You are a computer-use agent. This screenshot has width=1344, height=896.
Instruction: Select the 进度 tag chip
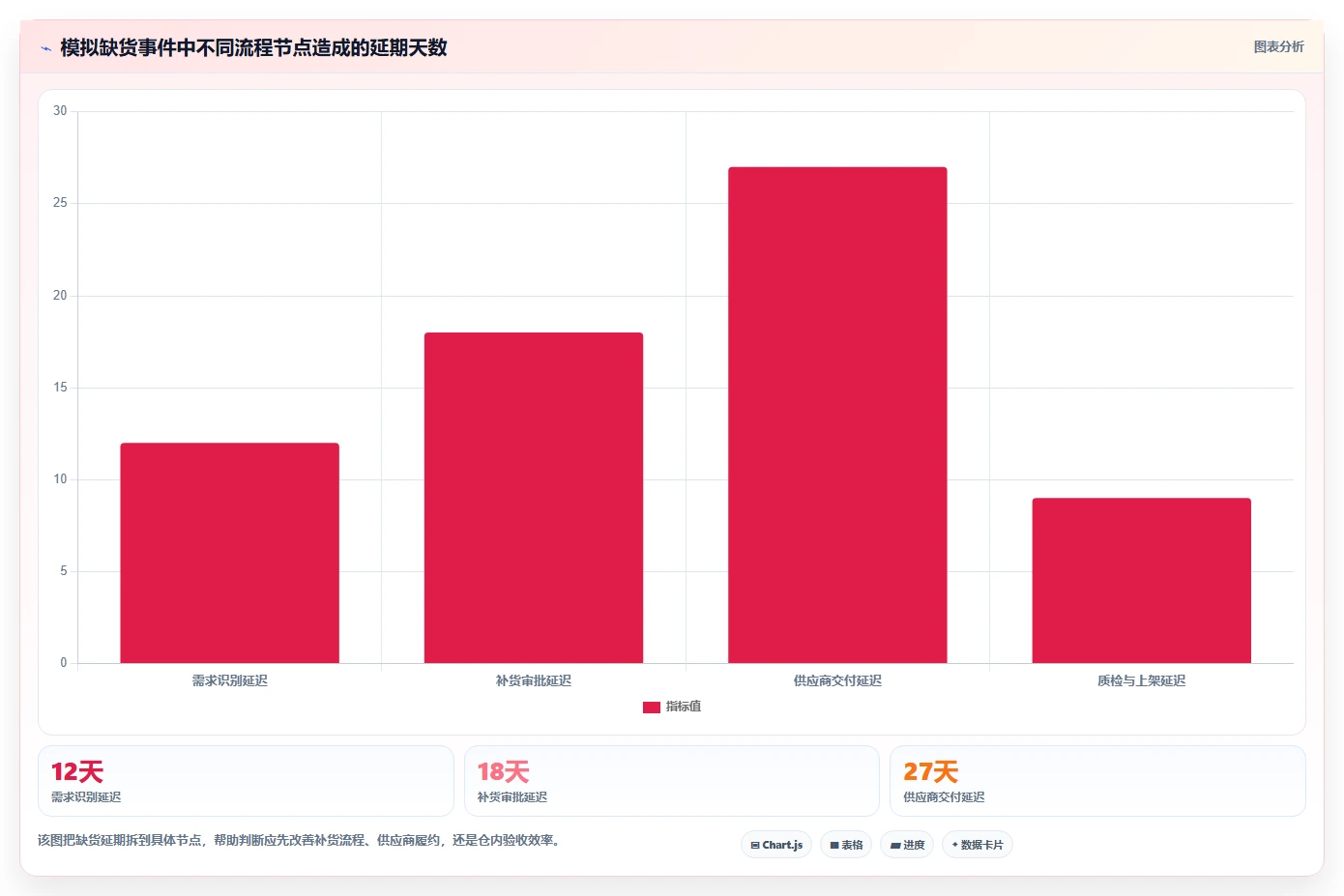point(907,845)
